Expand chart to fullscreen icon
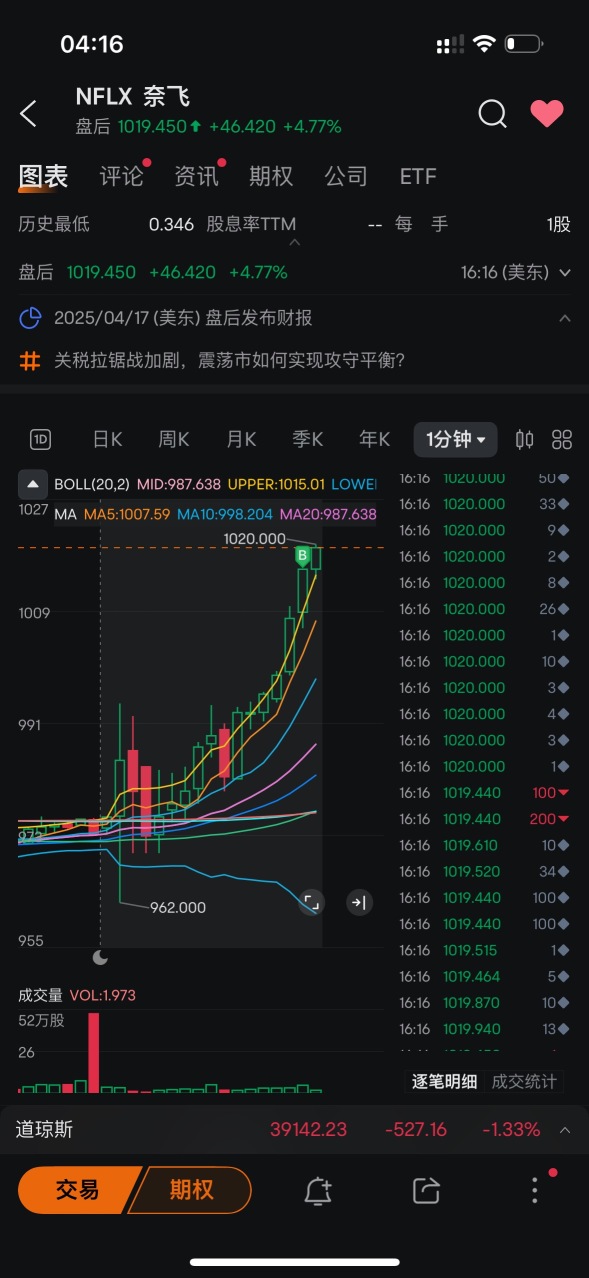The width and height of the screenshot is (589, 1278). (x=311, y=902)
